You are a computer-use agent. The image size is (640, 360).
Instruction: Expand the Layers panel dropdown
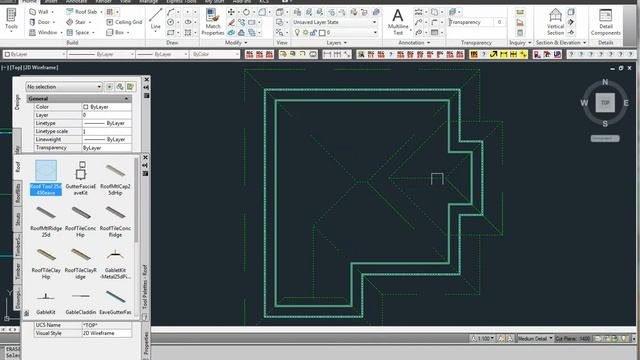pyautogui.click(x=336, y=42)
